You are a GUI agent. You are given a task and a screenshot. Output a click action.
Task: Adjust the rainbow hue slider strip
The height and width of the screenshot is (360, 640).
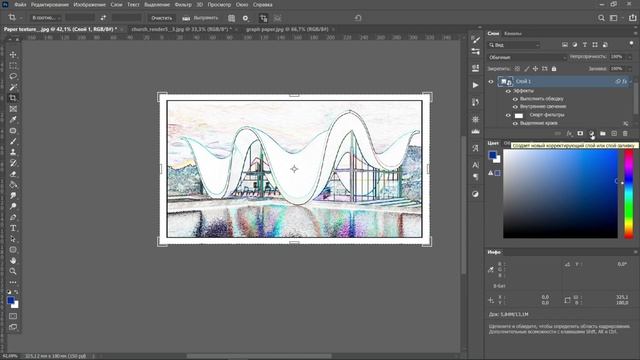pyautogui.click(x=629, y=194)
